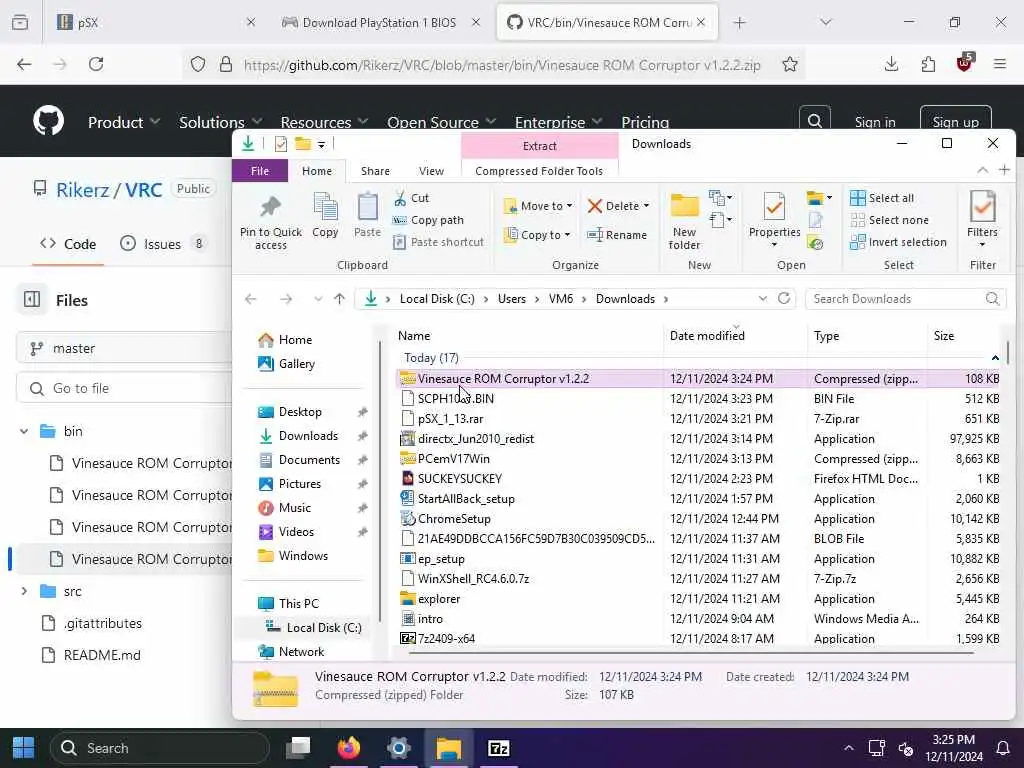Click the Pricing link
Image resolution: width=1024 pixels, height=768 pixels.
coord(645,122)
